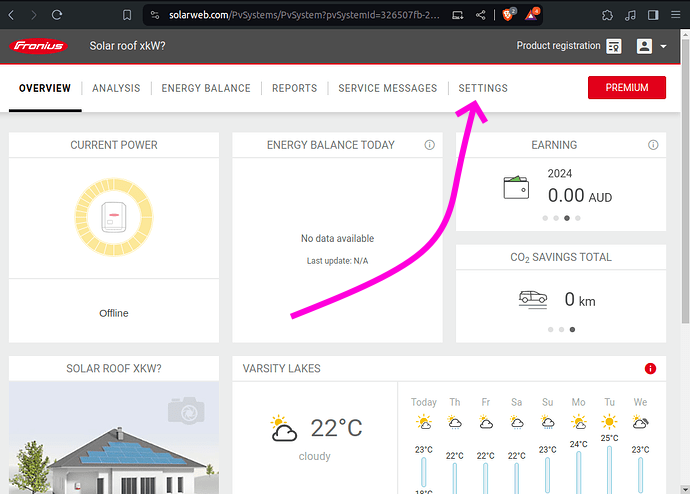Click the Energy Balance Today info icon
This screenshot has width=690, height=494.
(429, 145)
